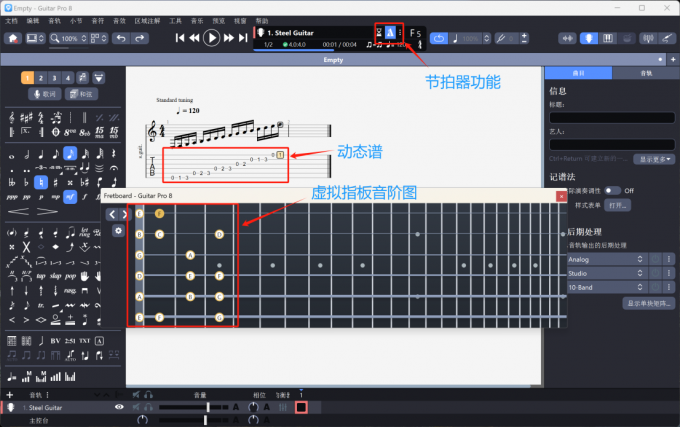Click the Home icon in toolbar
Image resolution: width=680 pixels, height=427 pixels.
point(13,39)
